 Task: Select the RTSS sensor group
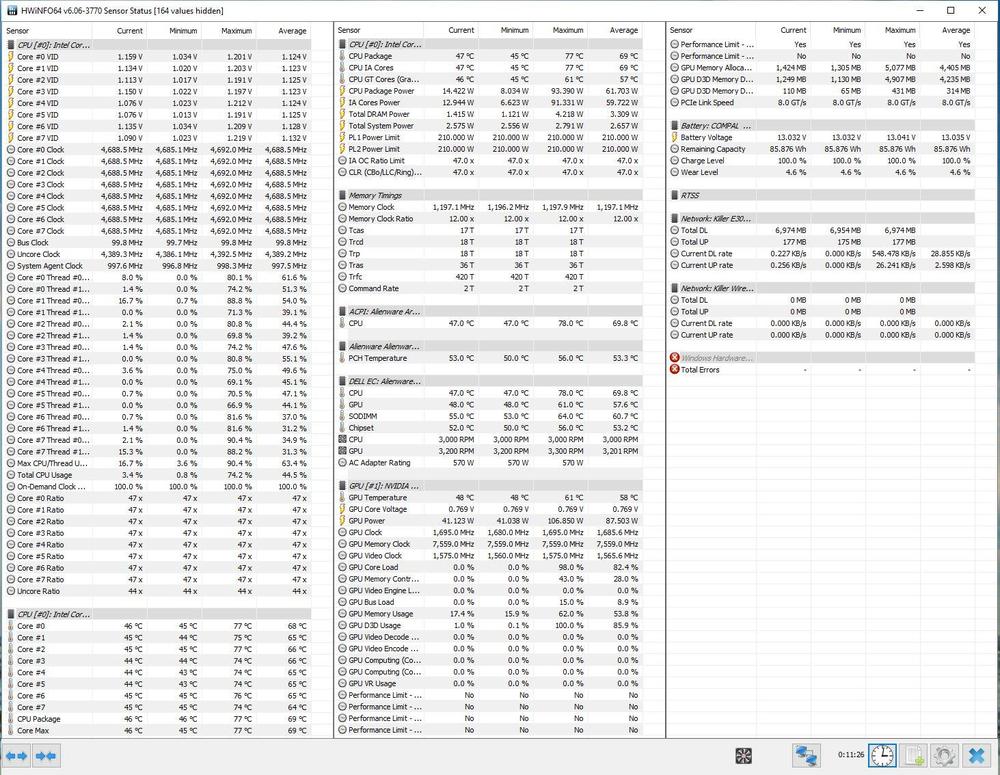(690, 195)
